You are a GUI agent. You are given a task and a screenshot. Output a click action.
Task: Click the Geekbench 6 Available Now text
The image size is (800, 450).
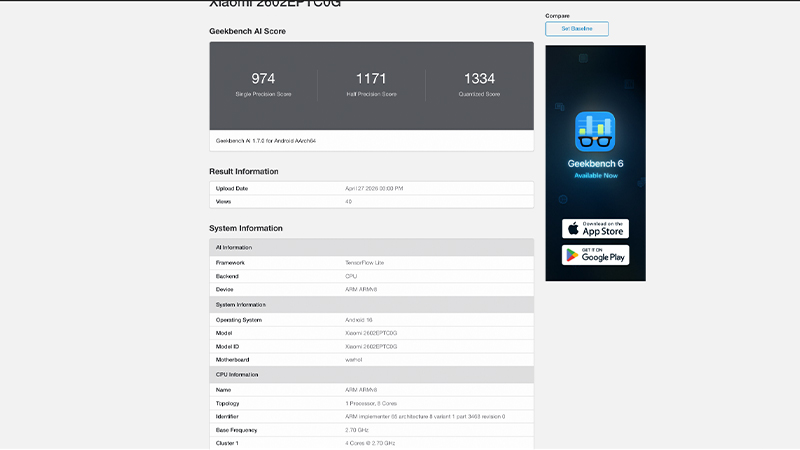coord(595,168)
